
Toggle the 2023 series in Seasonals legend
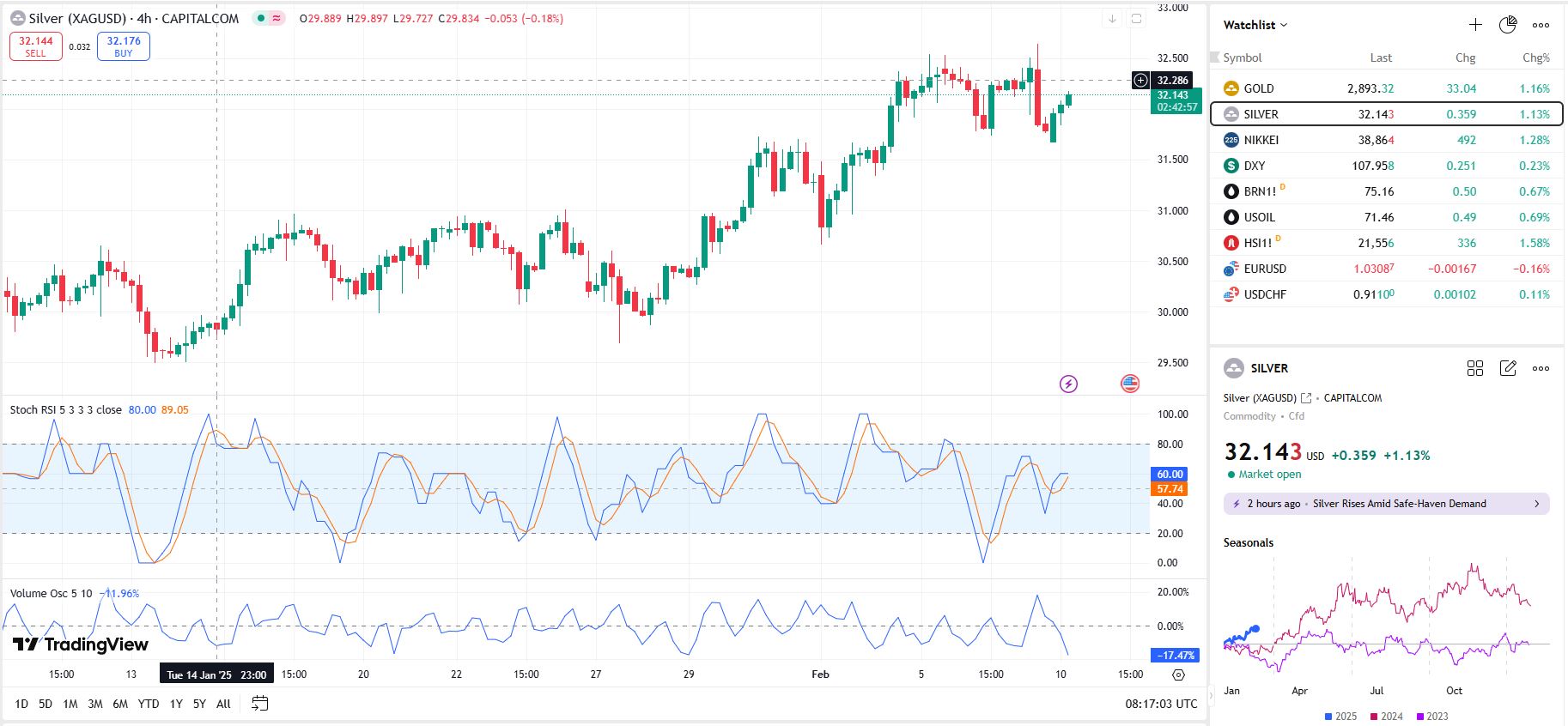coord(1431,717)
